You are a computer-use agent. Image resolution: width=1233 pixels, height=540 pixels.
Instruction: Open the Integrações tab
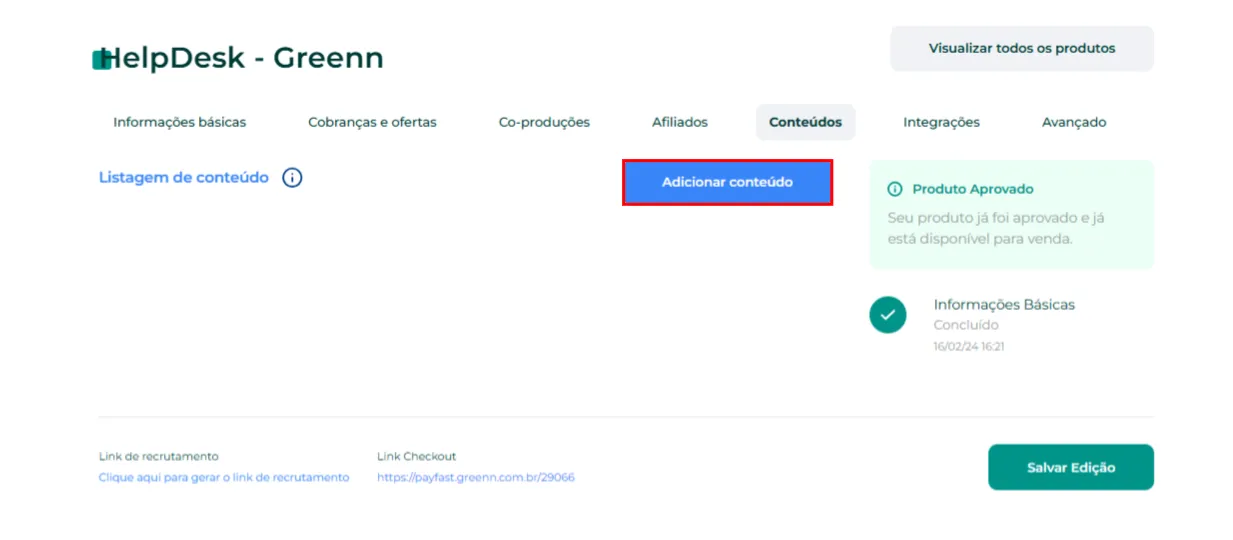[941, 122]
